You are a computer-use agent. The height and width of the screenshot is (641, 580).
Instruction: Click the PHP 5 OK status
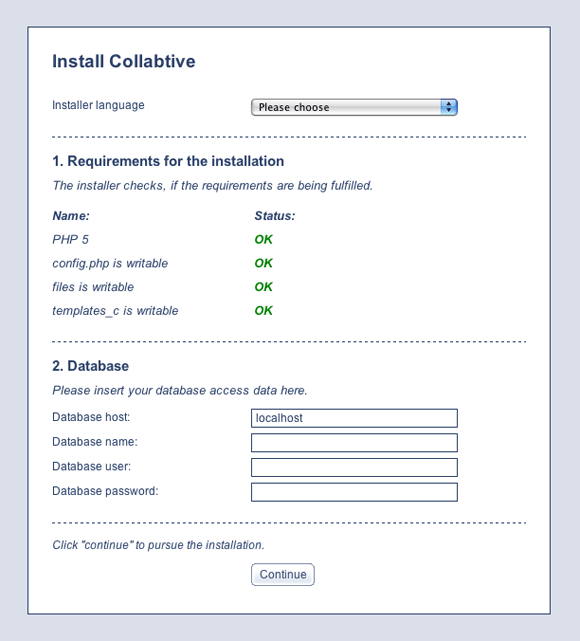[x=264, y=239]
